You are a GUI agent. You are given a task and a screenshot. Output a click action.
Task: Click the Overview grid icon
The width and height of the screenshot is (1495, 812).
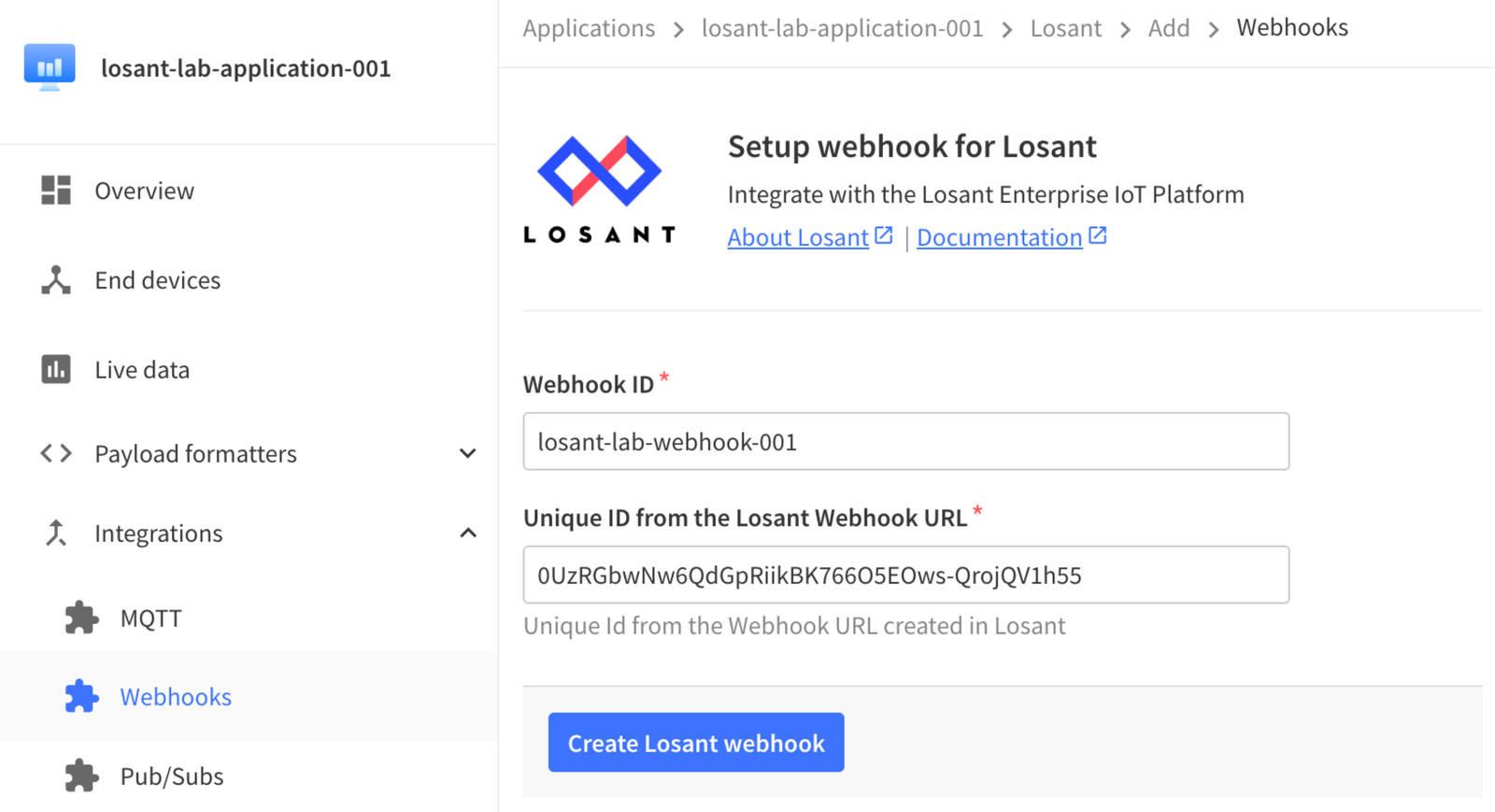56,191
